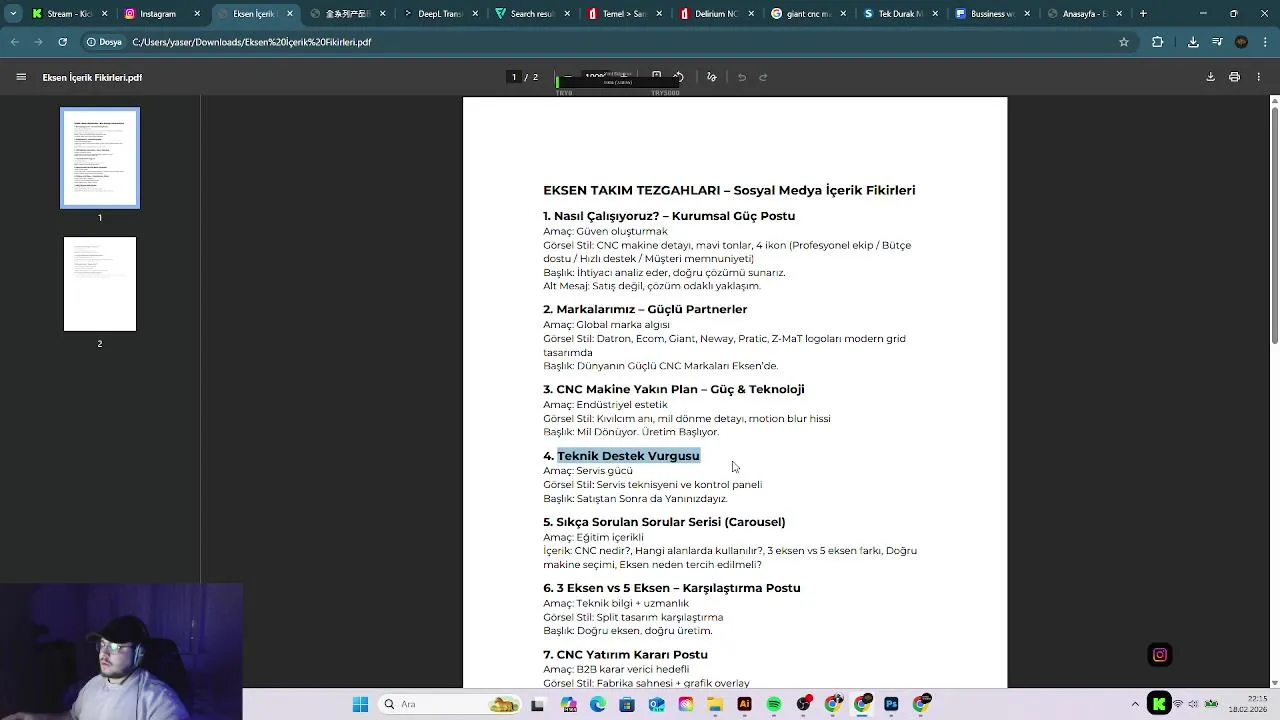
Task: Click highlighted text 'Teknik Destek Vurgusu'
Action: click(x=628, y=456)
